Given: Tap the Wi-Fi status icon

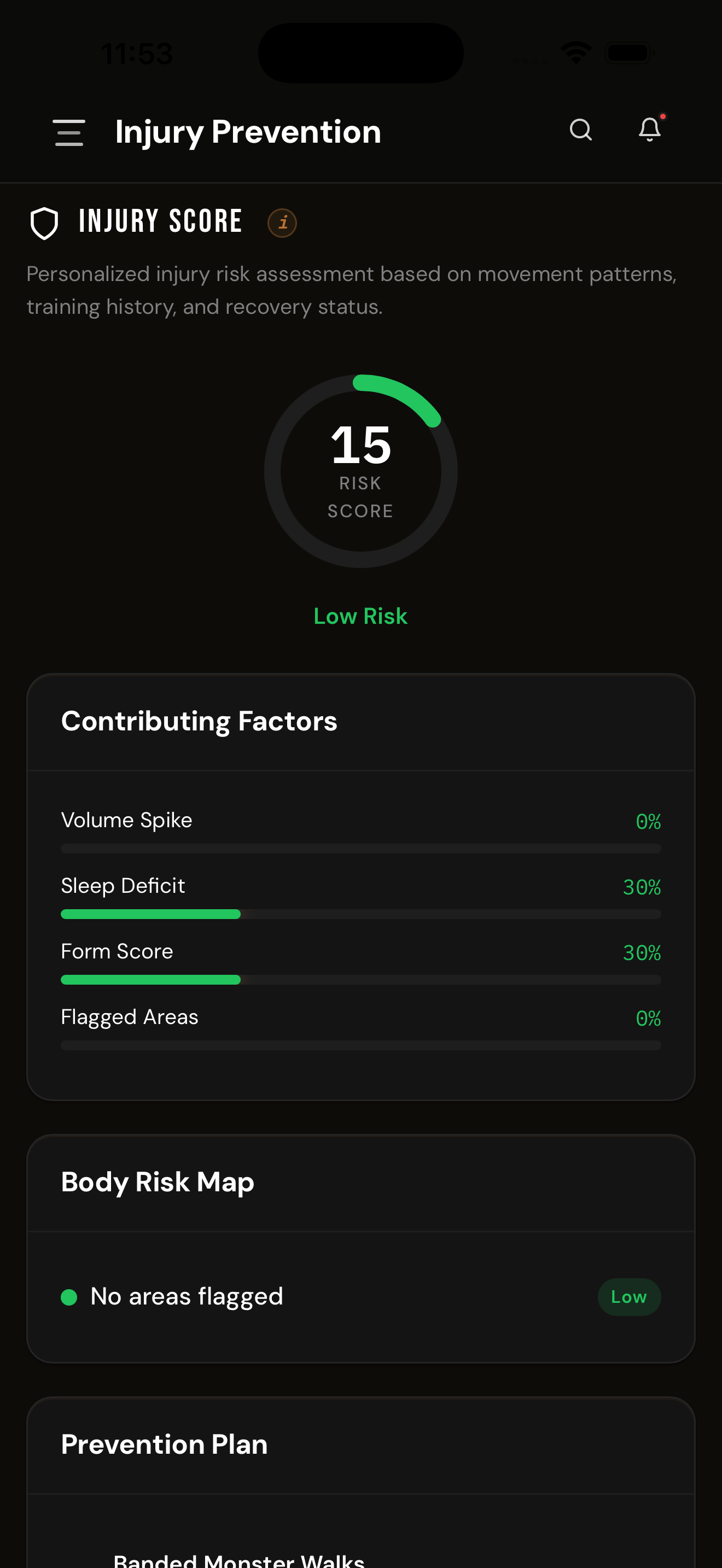Looking at the screenshot, I should click(576, 53).
